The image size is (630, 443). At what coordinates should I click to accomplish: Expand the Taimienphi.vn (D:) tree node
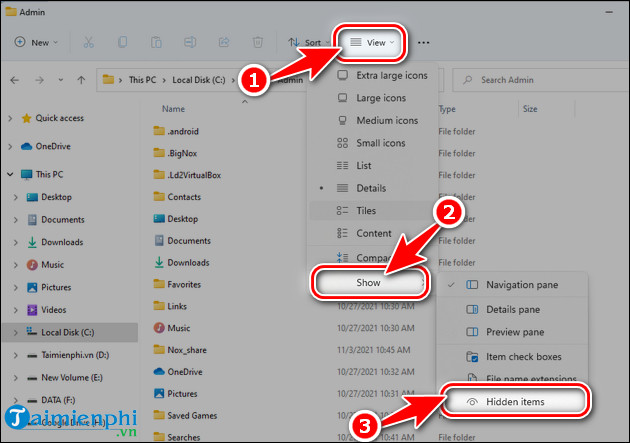tap(16, 355)
